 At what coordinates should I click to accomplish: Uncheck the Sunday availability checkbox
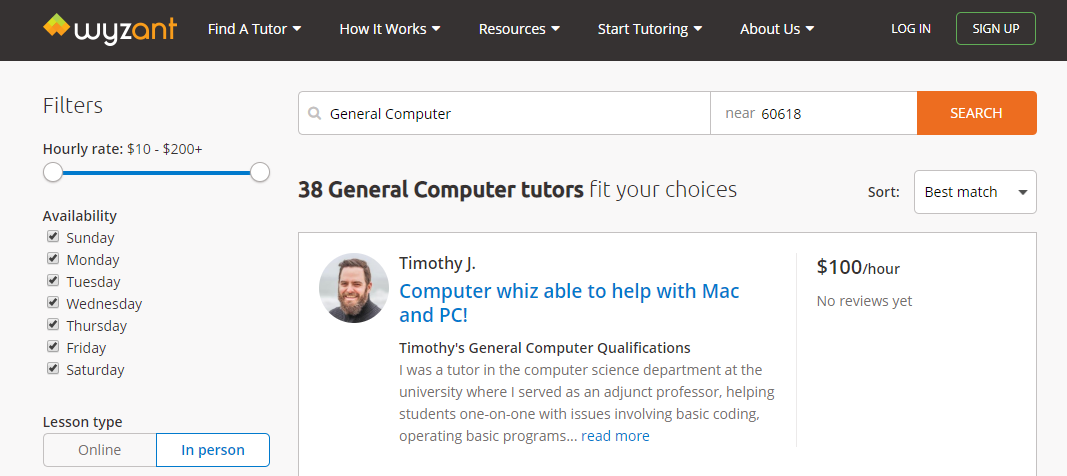coord(53,237)
